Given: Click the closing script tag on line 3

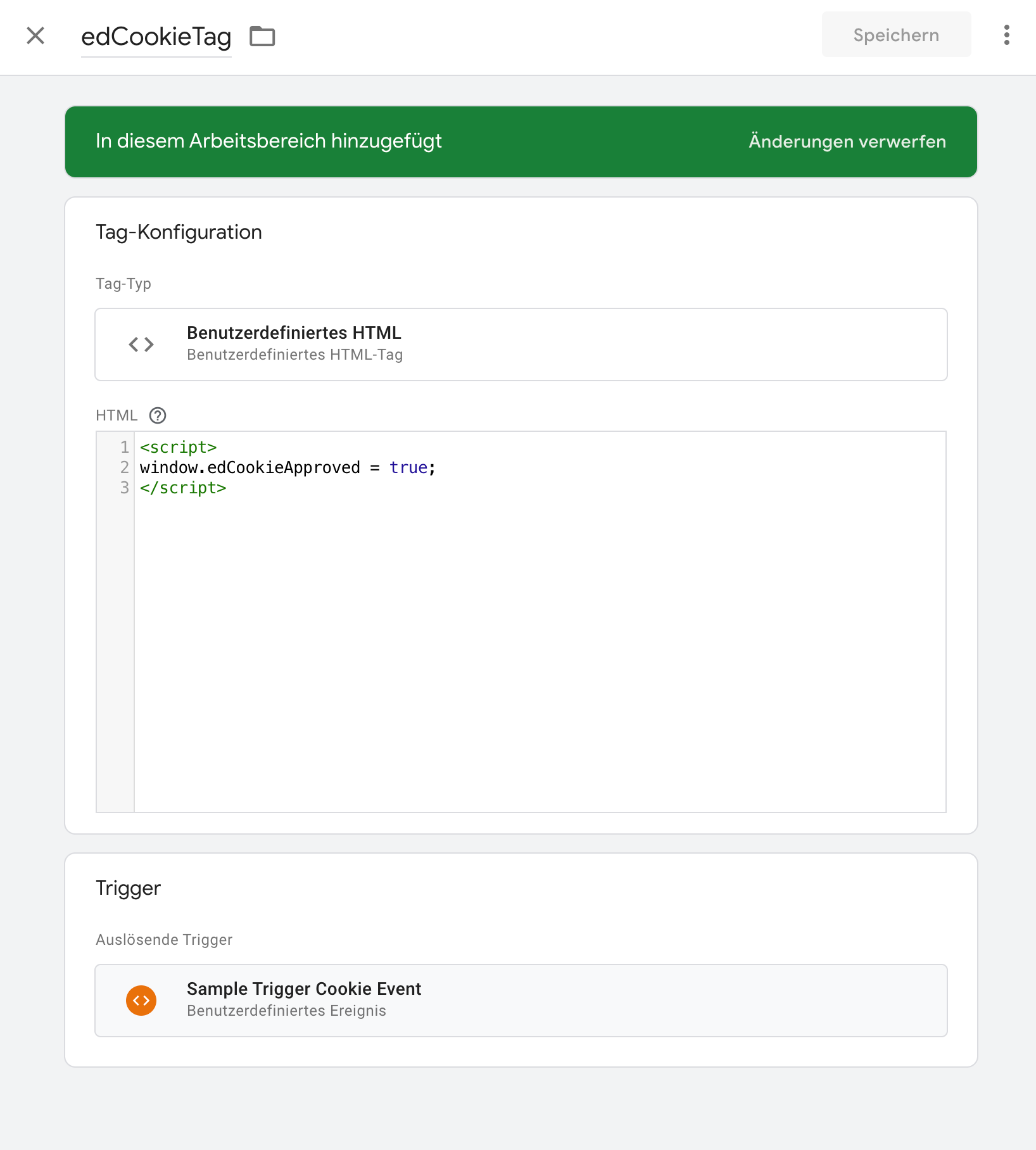Looking at the screenshot, I should click(x=183, y=488).
